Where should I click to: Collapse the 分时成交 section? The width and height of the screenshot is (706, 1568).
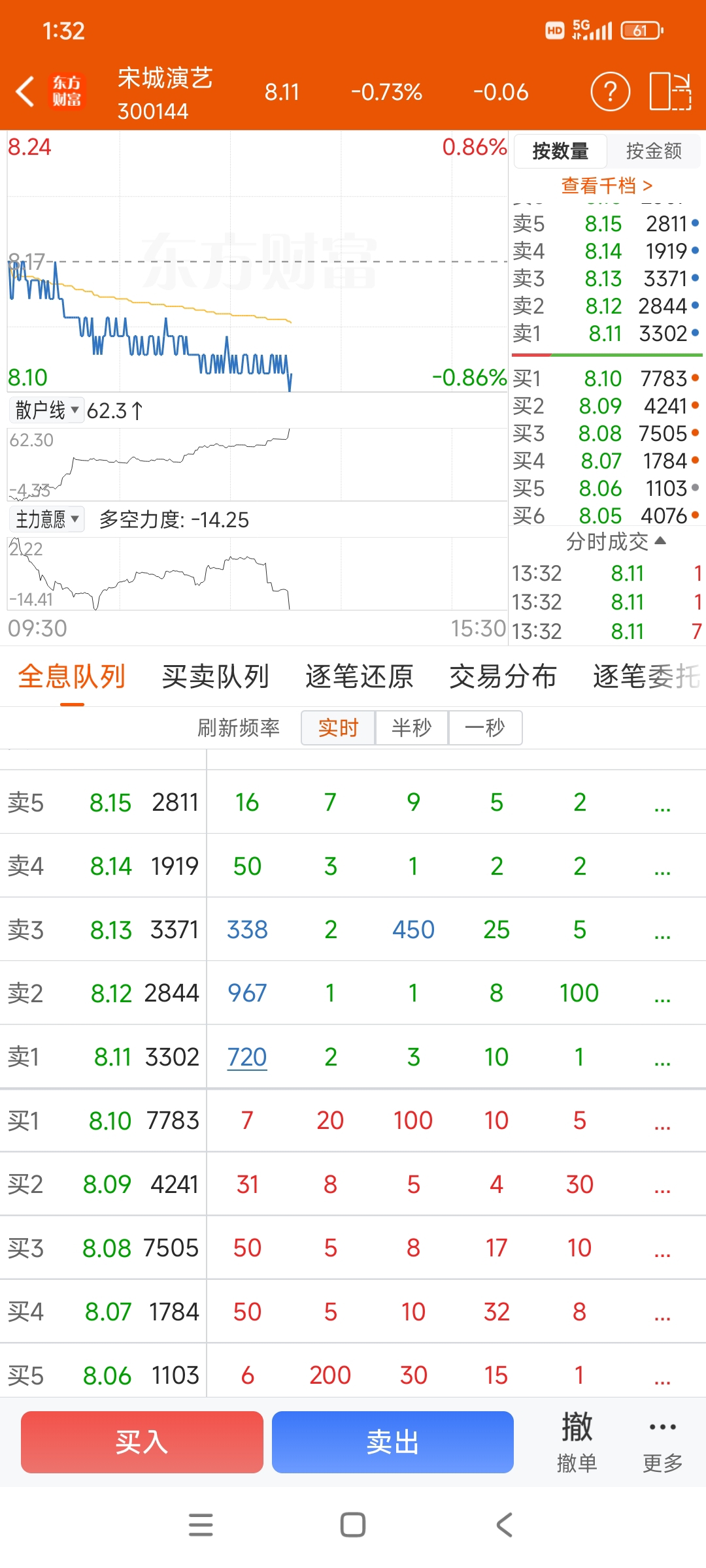[x=615, y=542]
